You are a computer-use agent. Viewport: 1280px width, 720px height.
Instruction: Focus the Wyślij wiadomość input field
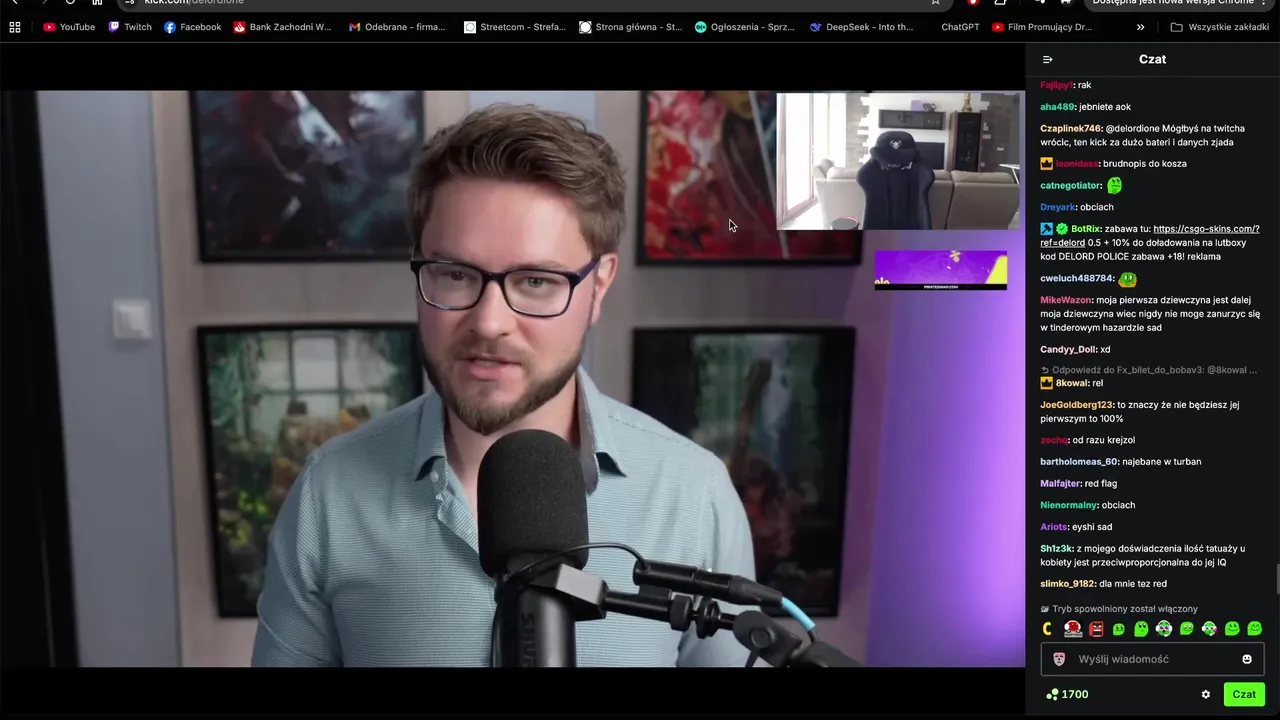[1153, 659]
